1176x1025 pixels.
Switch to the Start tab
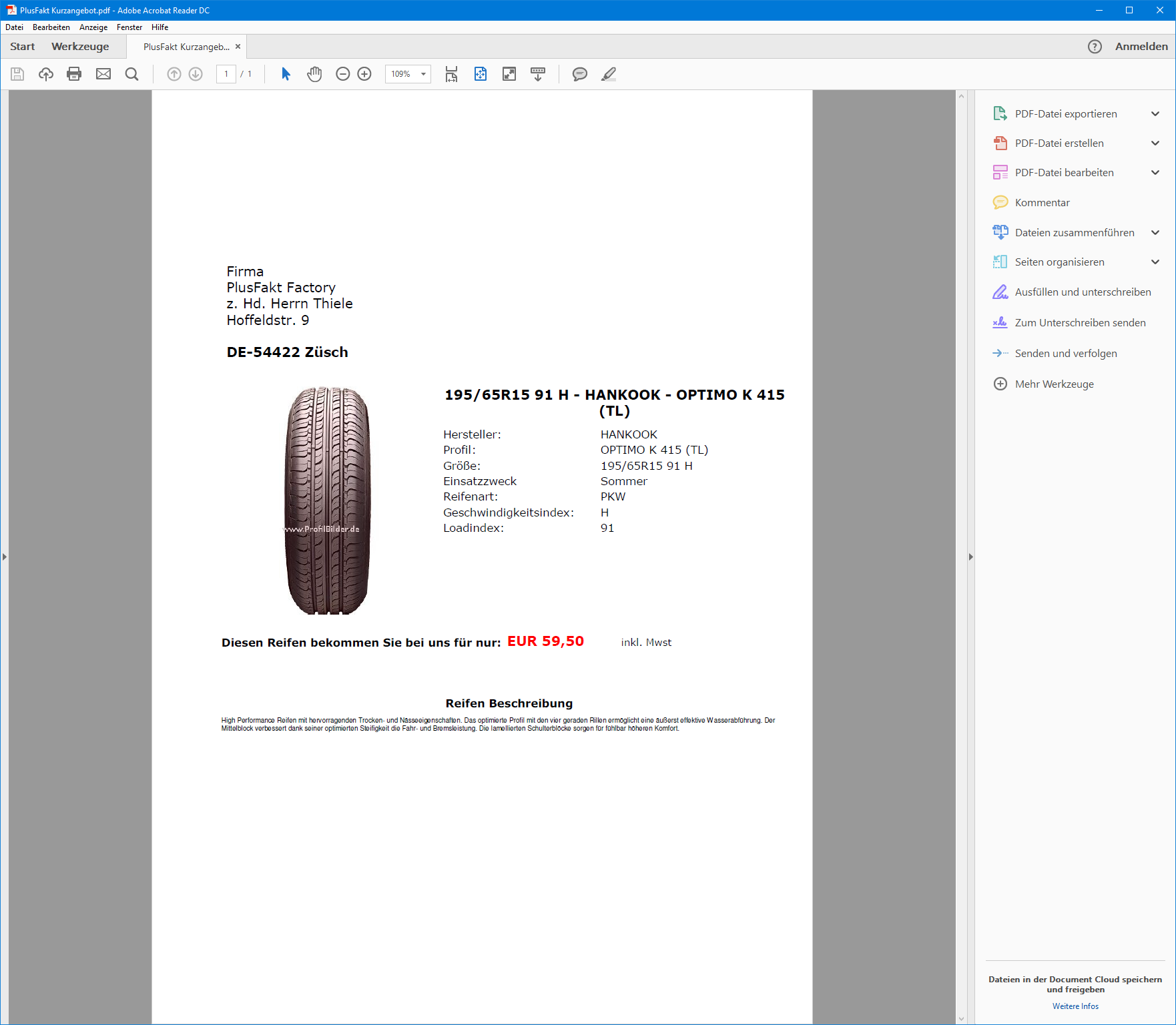(x=23, y=47)
